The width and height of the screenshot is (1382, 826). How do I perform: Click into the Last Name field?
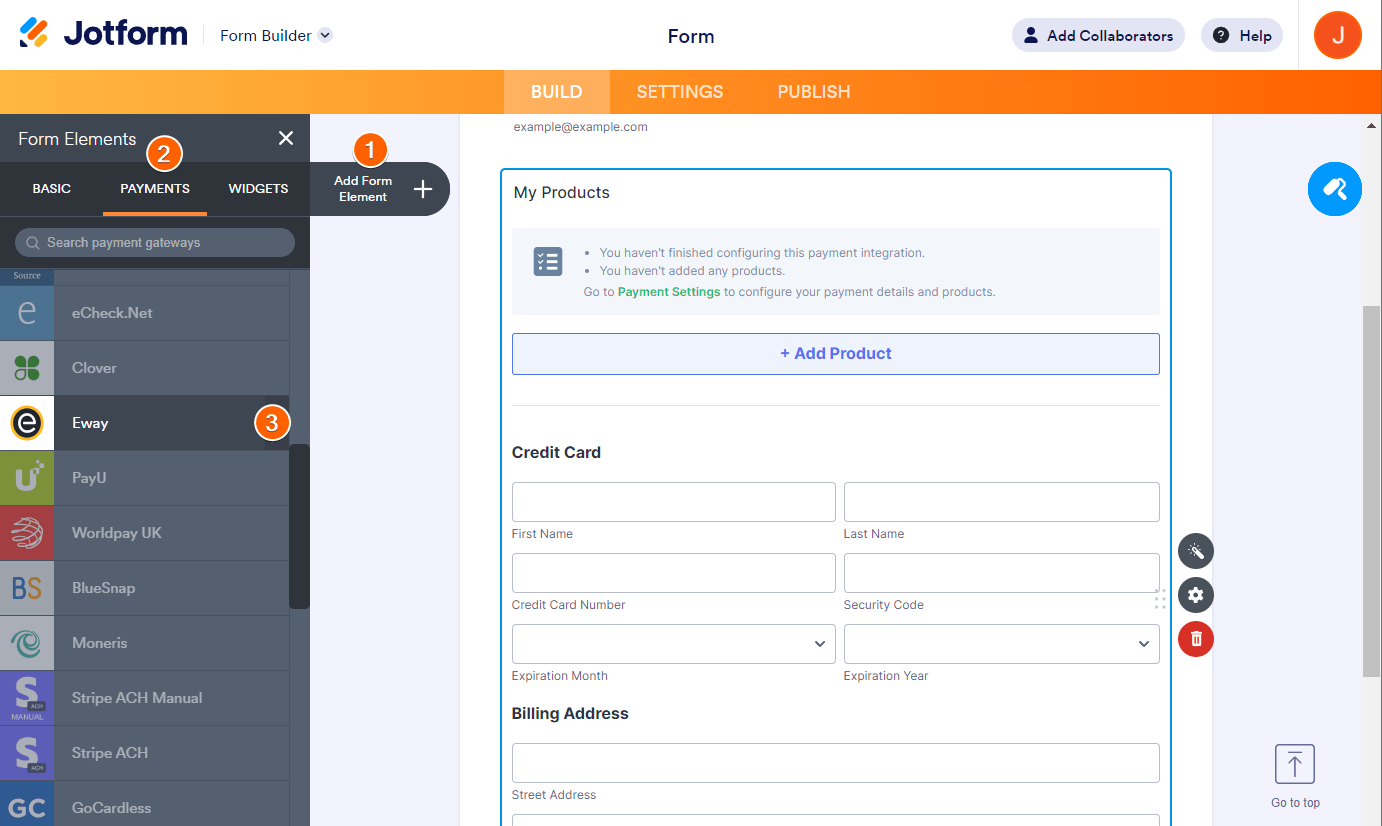(x=1002, y=502)
